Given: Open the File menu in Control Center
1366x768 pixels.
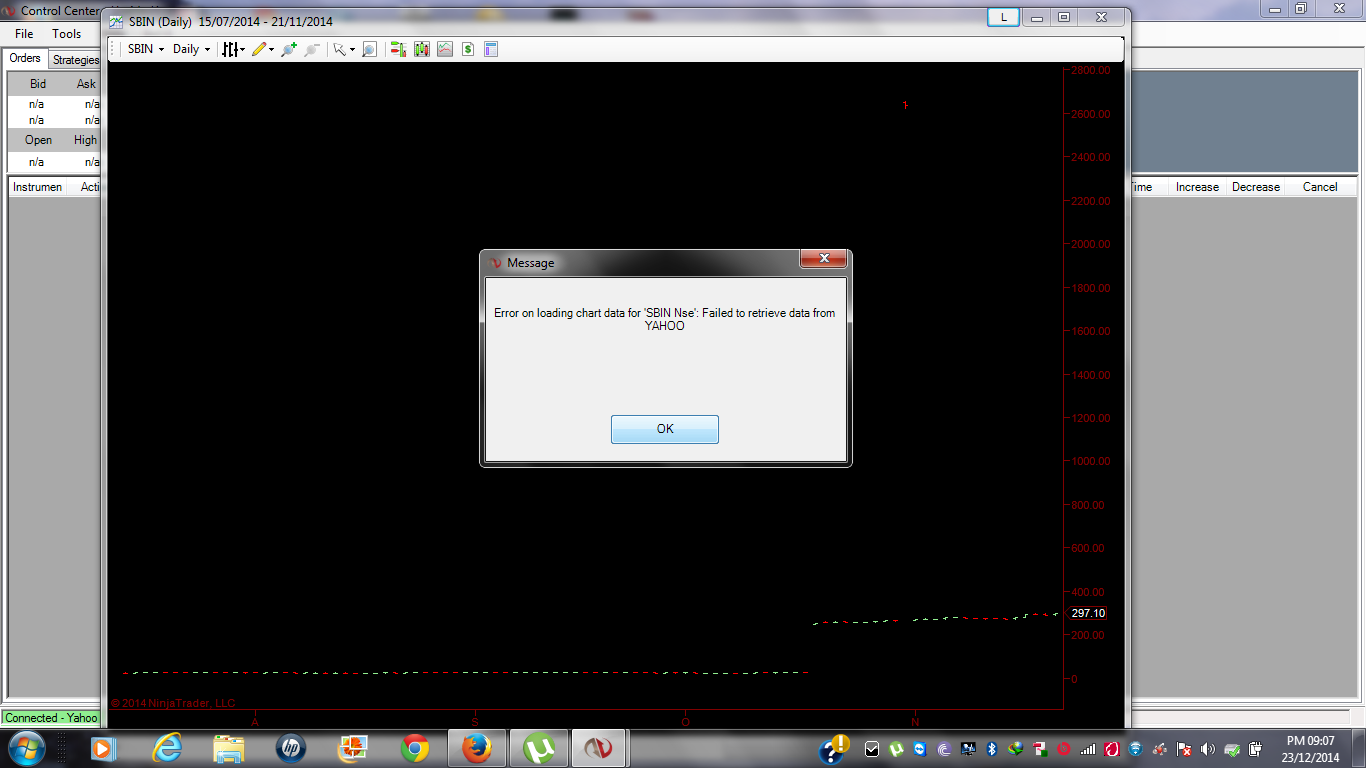Looking at the screenshot, I should pos(24,34).
